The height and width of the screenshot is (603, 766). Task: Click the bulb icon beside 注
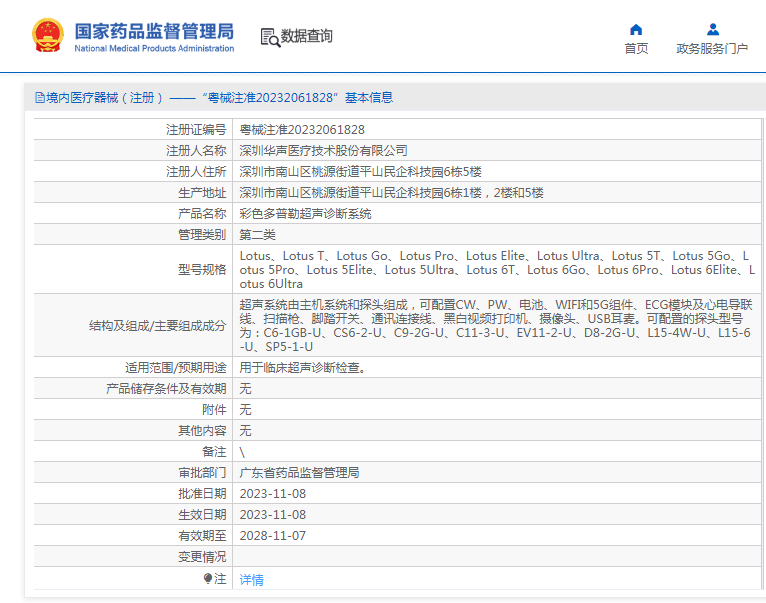pos(208,579)
